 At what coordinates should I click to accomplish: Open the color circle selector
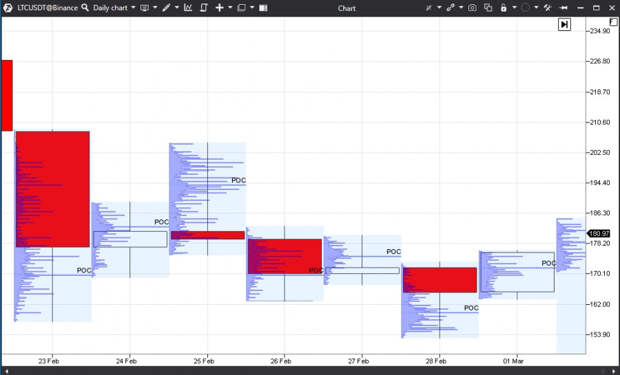525,8
